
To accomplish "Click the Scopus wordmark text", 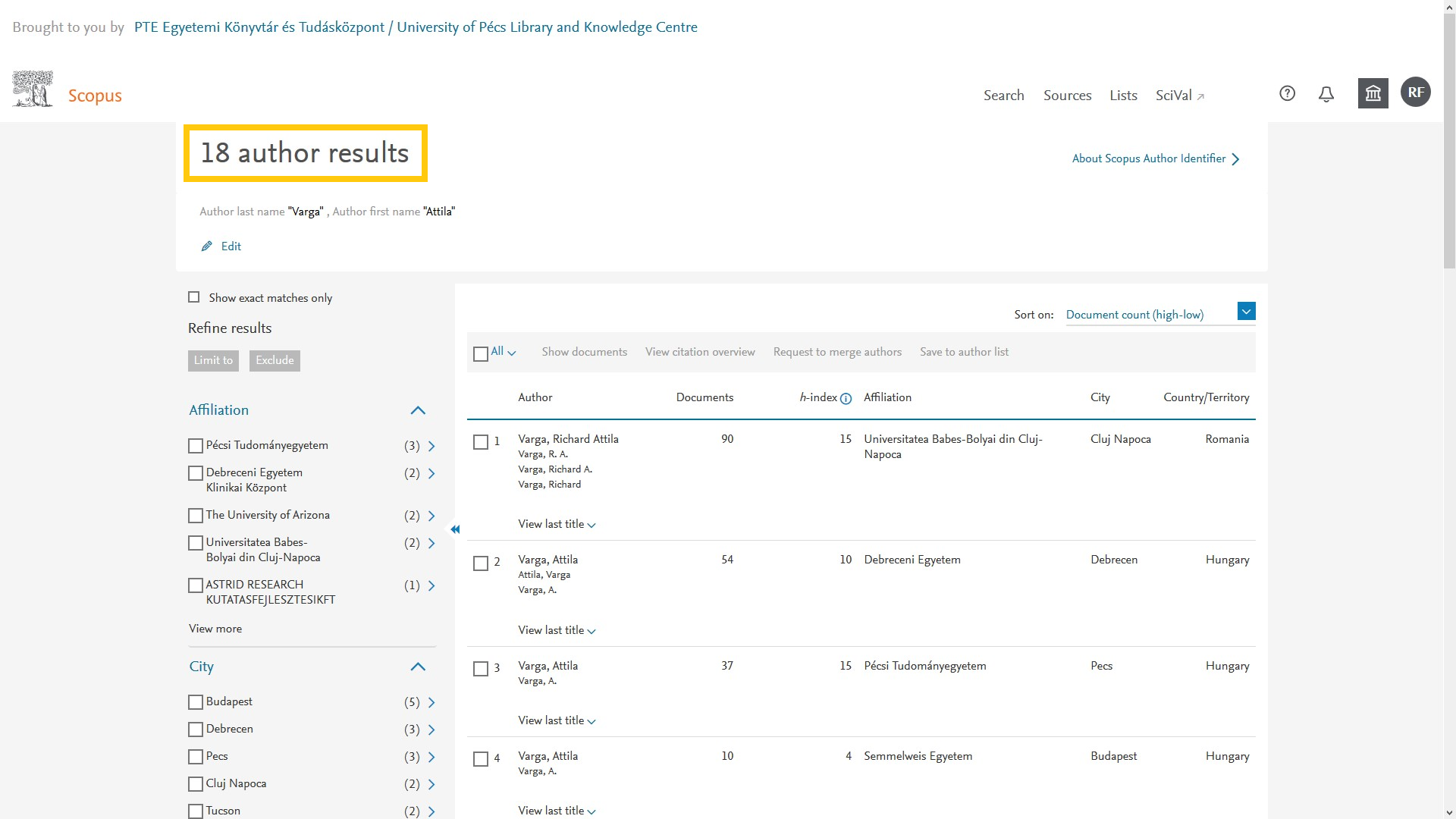I will coord(95,96).
